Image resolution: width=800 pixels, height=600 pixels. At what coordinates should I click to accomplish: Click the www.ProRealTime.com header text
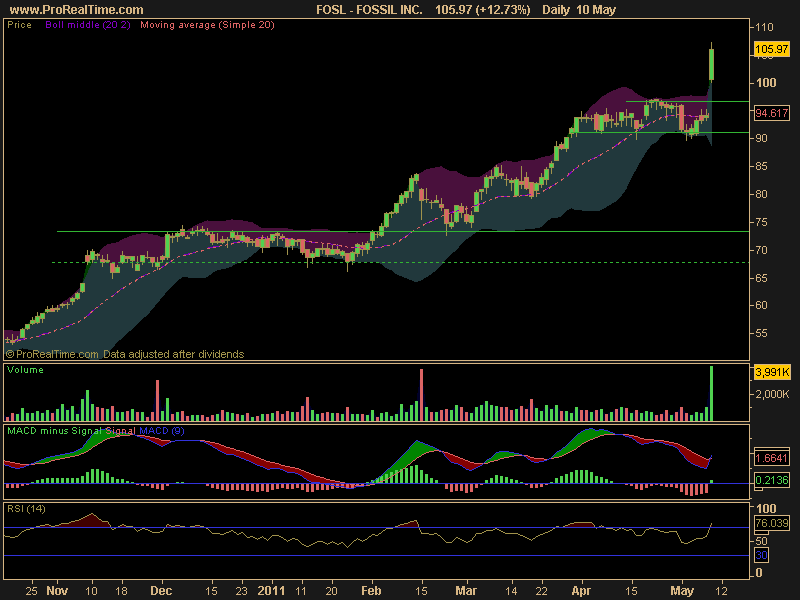pyautogui.click(x=77, y=10)
